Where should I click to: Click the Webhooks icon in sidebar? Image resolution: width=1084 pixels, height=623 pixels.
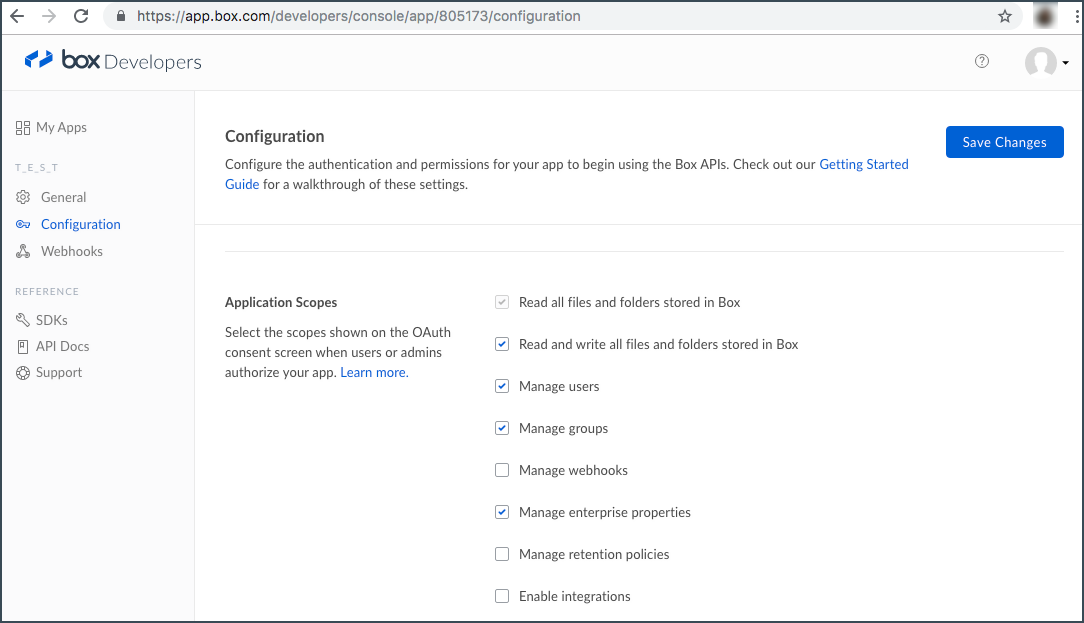(23, 252)
